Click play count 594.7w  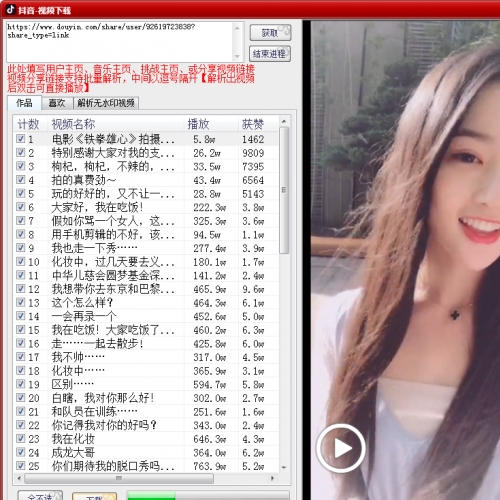coord(210,384)
